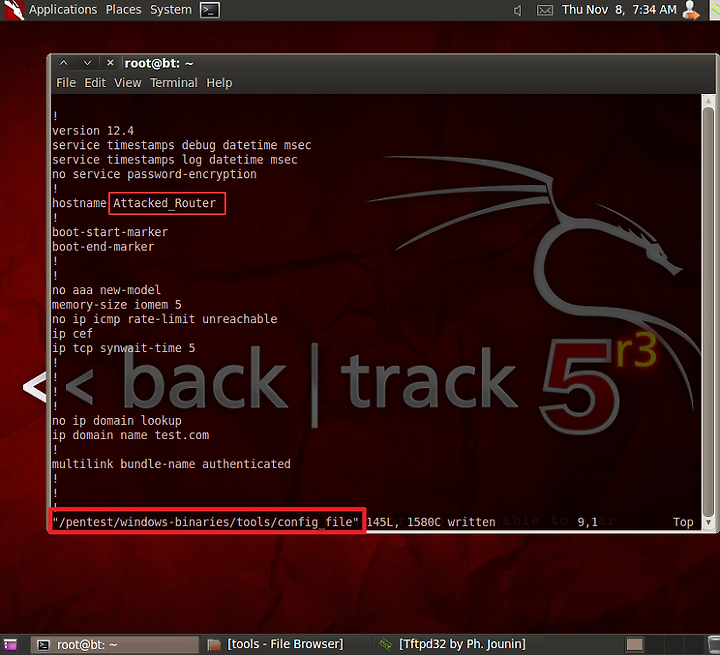Open the volume speaker icon
The height and width of the screenshot is (655, 720).
[x=518, y=10]
